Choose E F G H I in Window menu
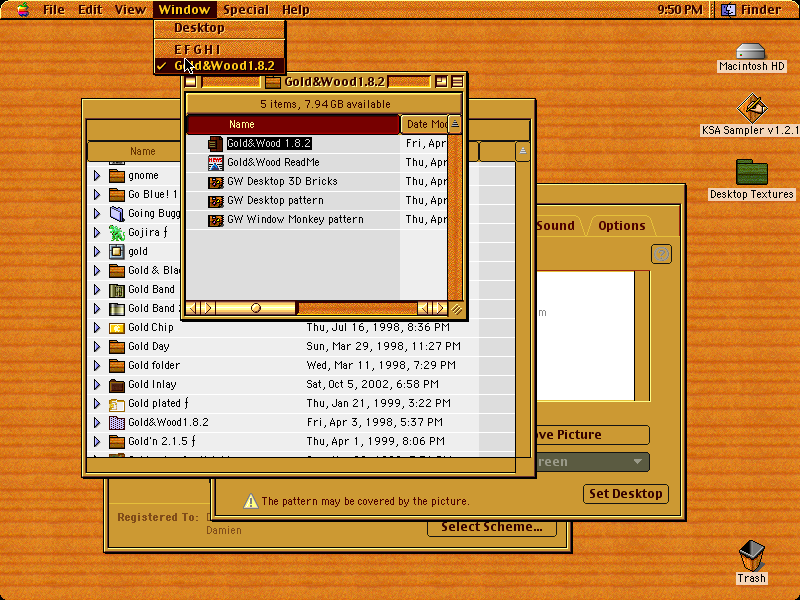Screen dimensions: 800x600 point(219,49)
